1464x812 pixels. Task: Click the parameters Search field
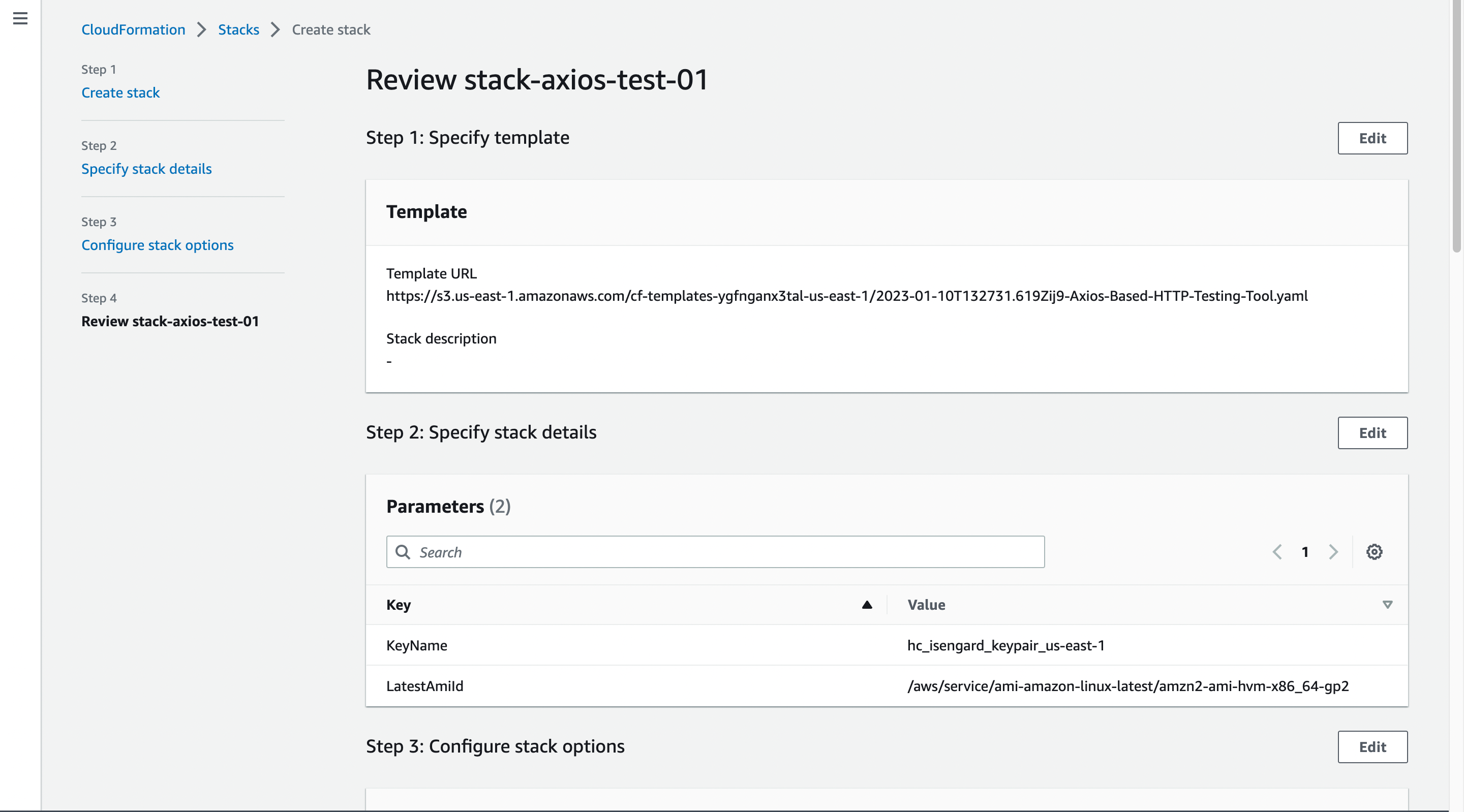[716, 552]
